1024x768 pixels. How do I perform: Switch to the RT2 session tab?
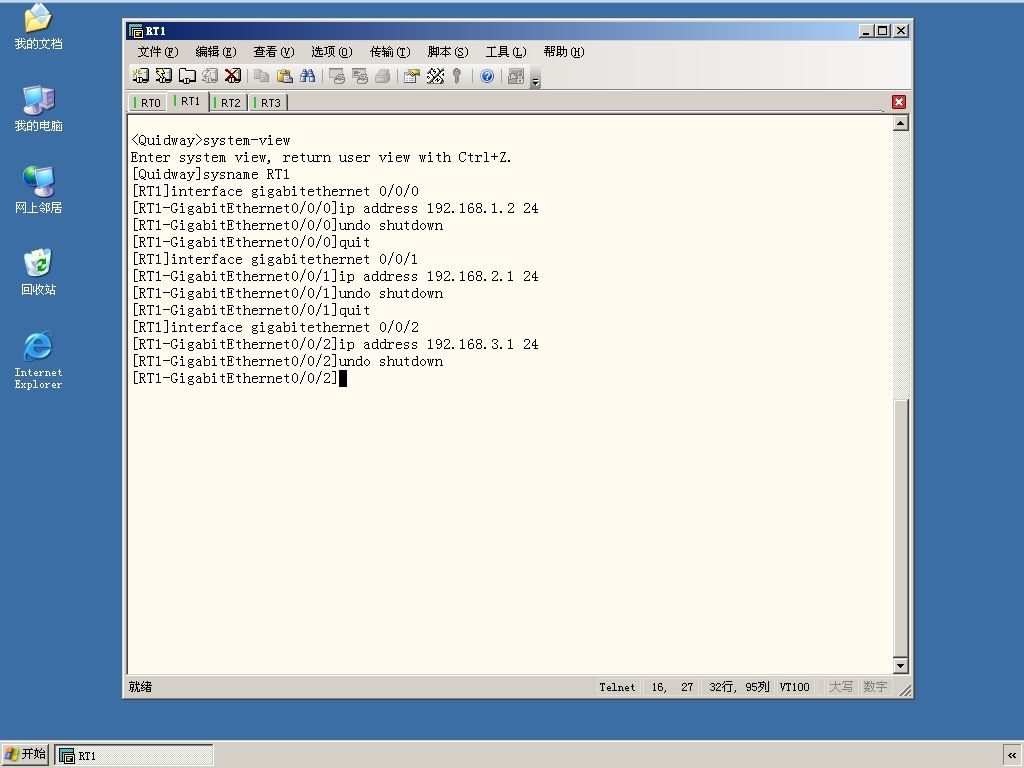(x=229, y=103)
